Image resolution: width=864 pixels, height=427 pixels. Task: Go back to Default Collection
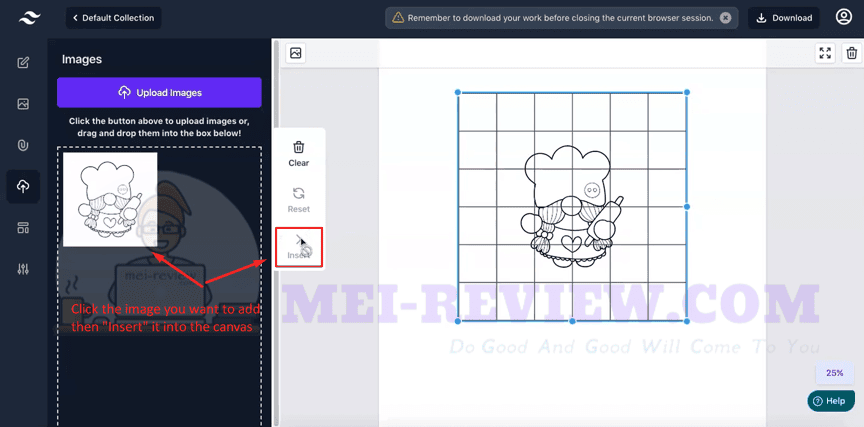tap(114, 18)
